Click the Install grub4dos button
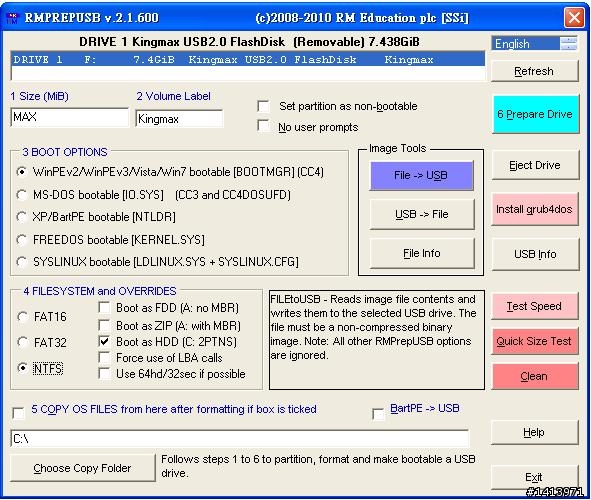 tap(534, 209)
